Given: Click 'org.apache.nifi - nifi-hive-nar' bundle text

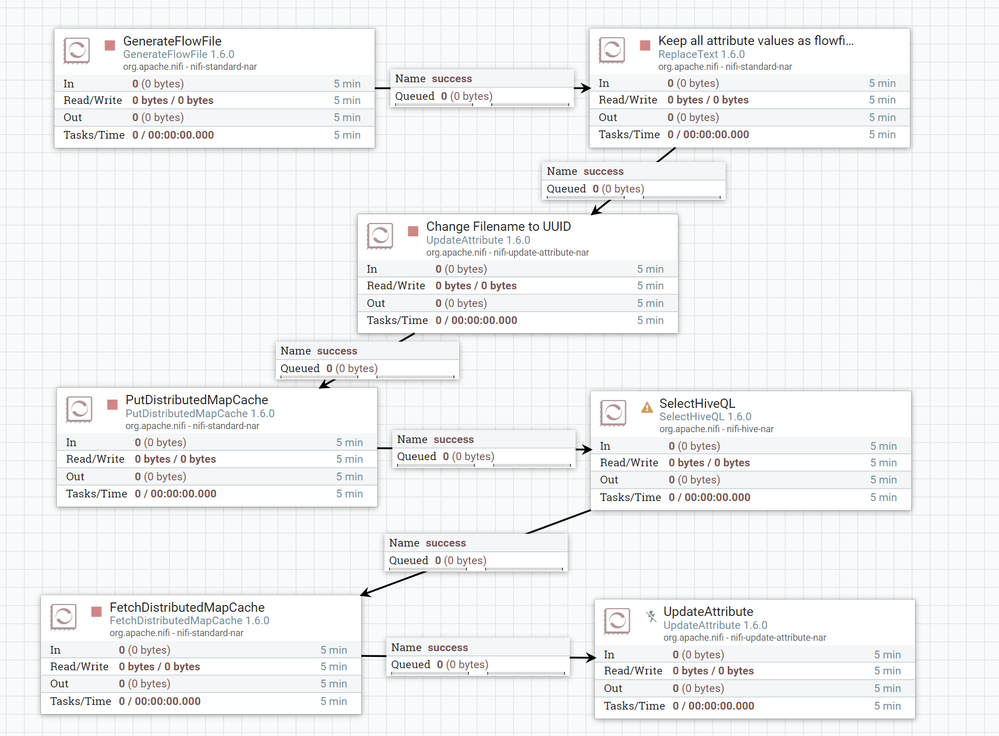Looking at the screenshot, I should [716, 429].
